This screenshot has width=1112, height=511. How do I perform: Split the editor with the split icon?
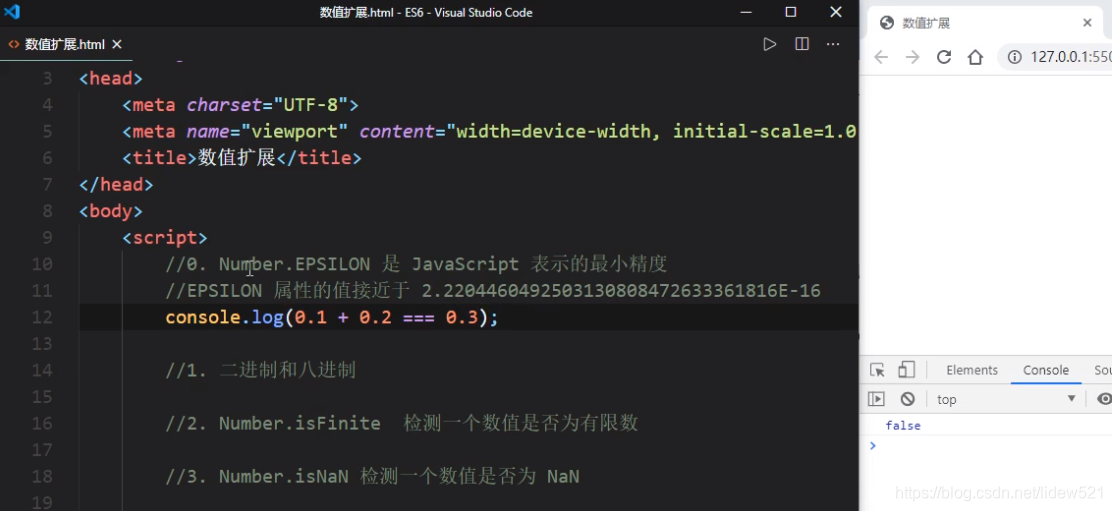pos(802,44)
